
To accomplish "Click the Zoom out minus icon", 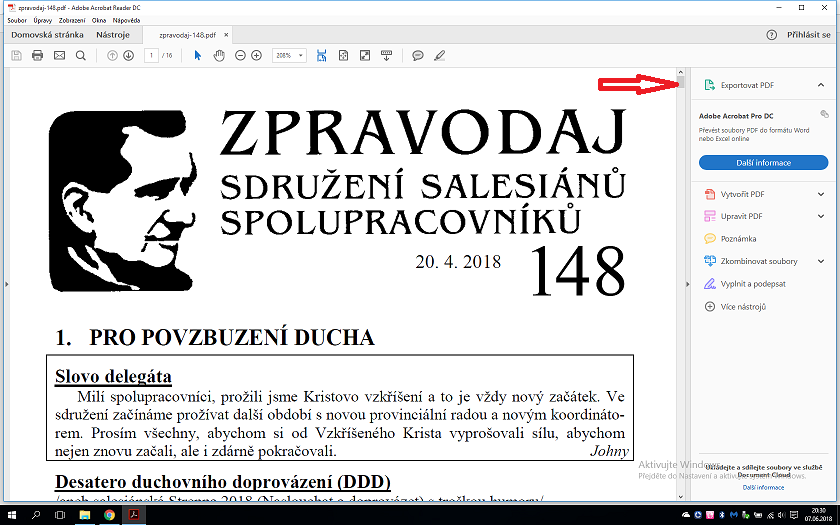I will click(240, 55).
